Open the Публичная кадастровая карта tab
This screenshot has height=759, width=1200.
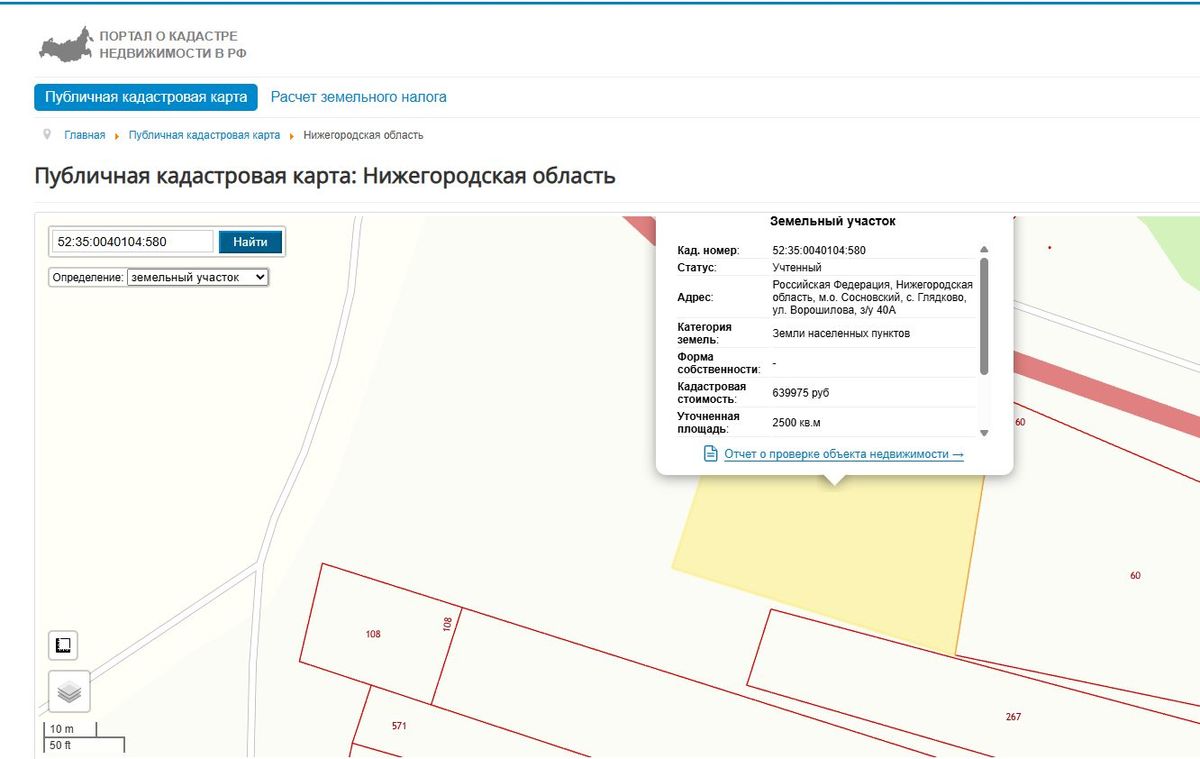[x=146, y=97]
